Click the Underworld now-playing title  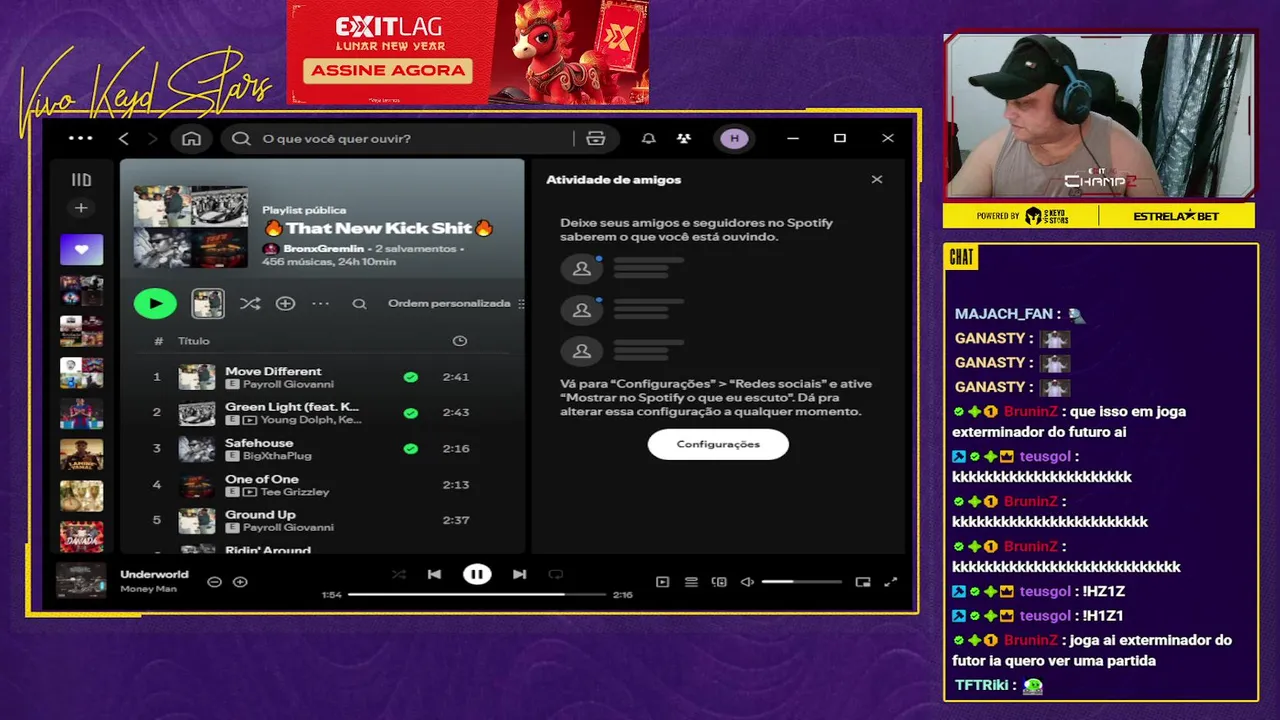154,575
